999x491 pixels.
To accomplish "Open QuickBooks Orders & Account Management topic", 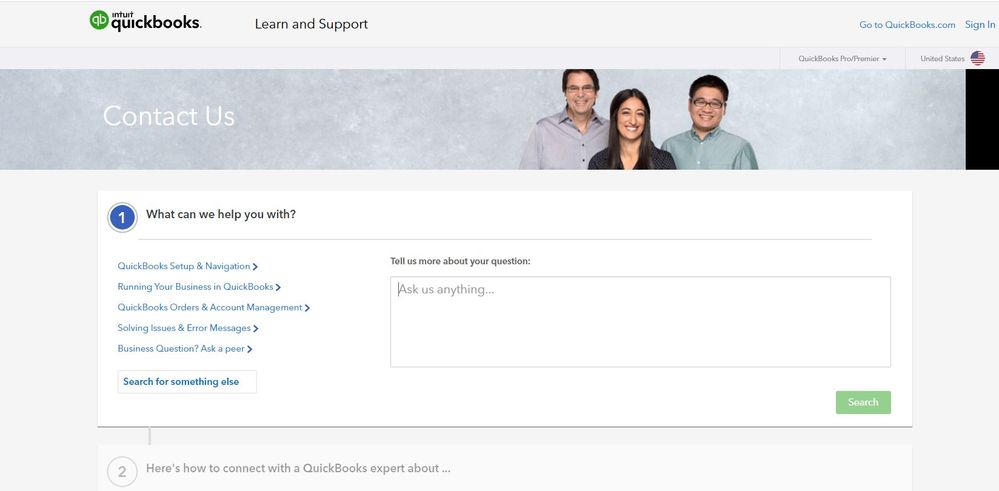I will tap(213, 307).
